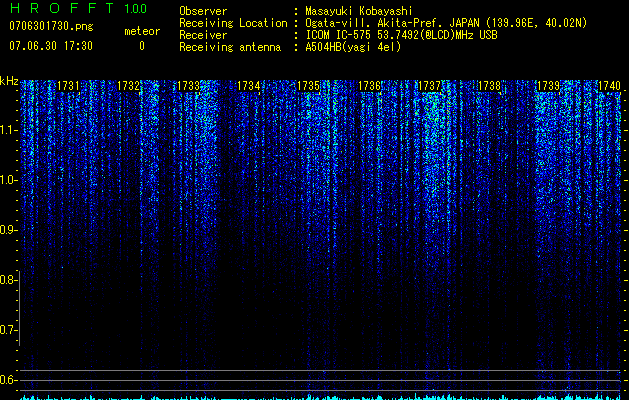Select the 1735 time marker
The height and width of the screenshot is (400, 629).
(x=308, y=86)
